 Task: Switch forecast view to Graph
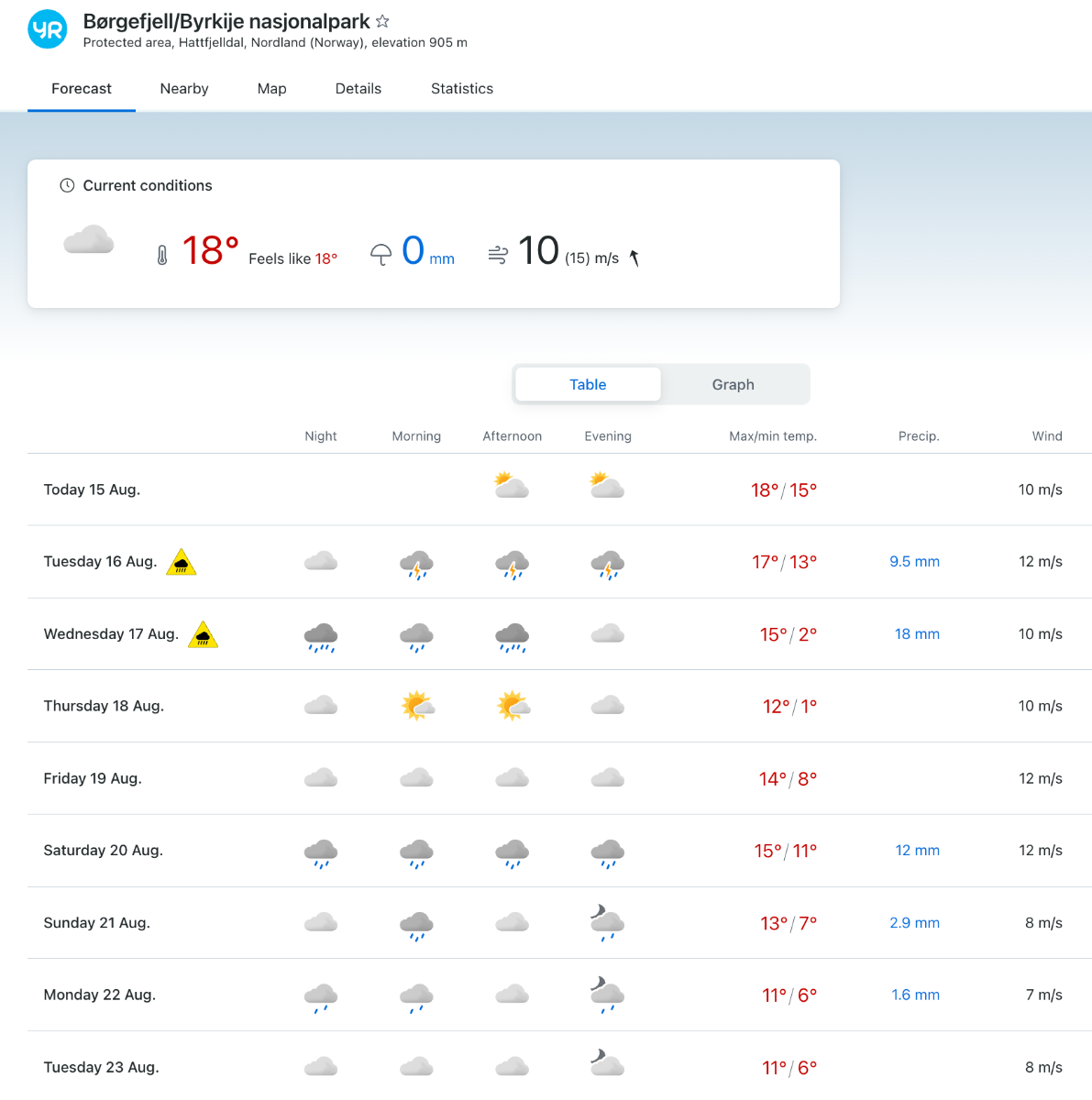pos(733,385)
